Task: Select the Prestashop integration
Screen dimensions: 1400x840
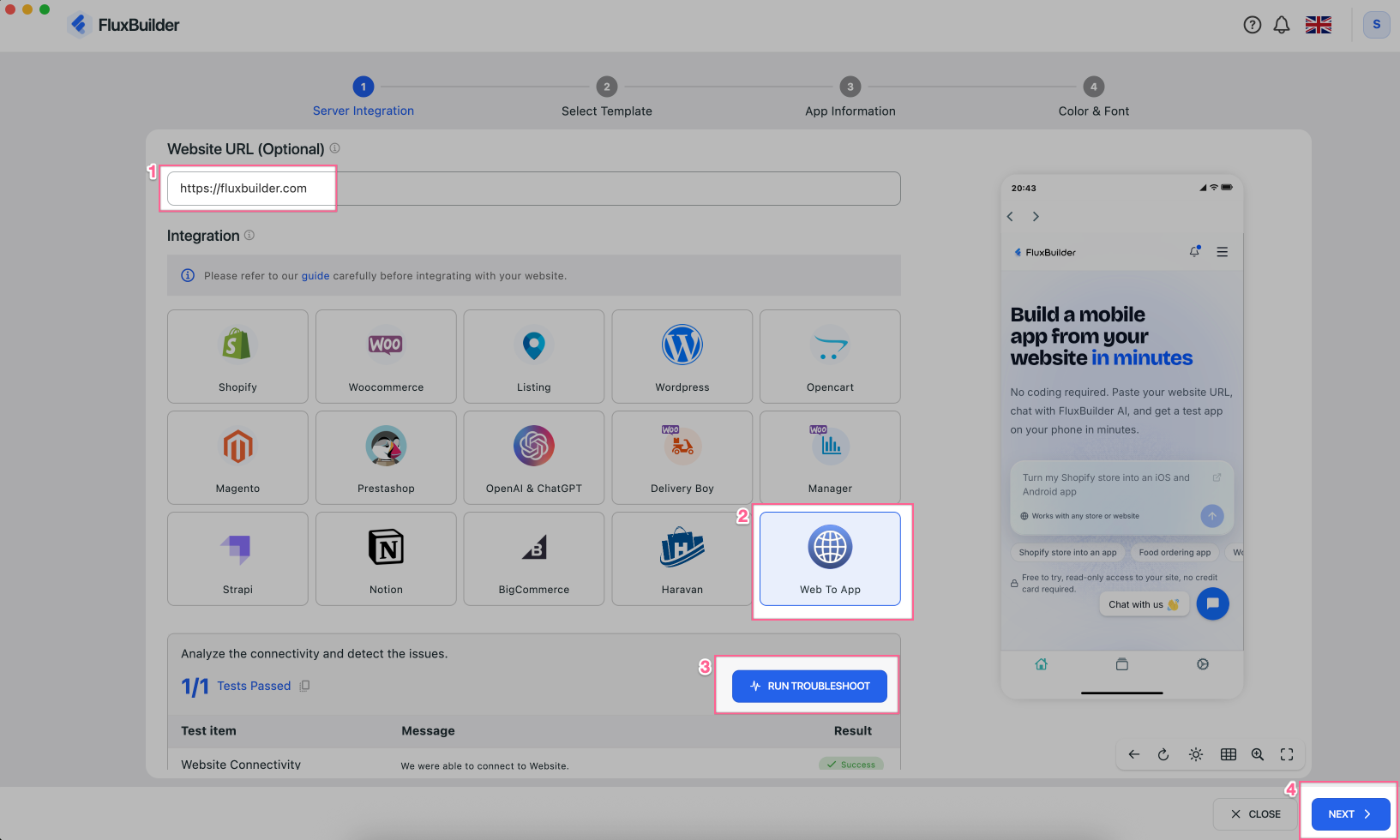Action: point(386,458)
